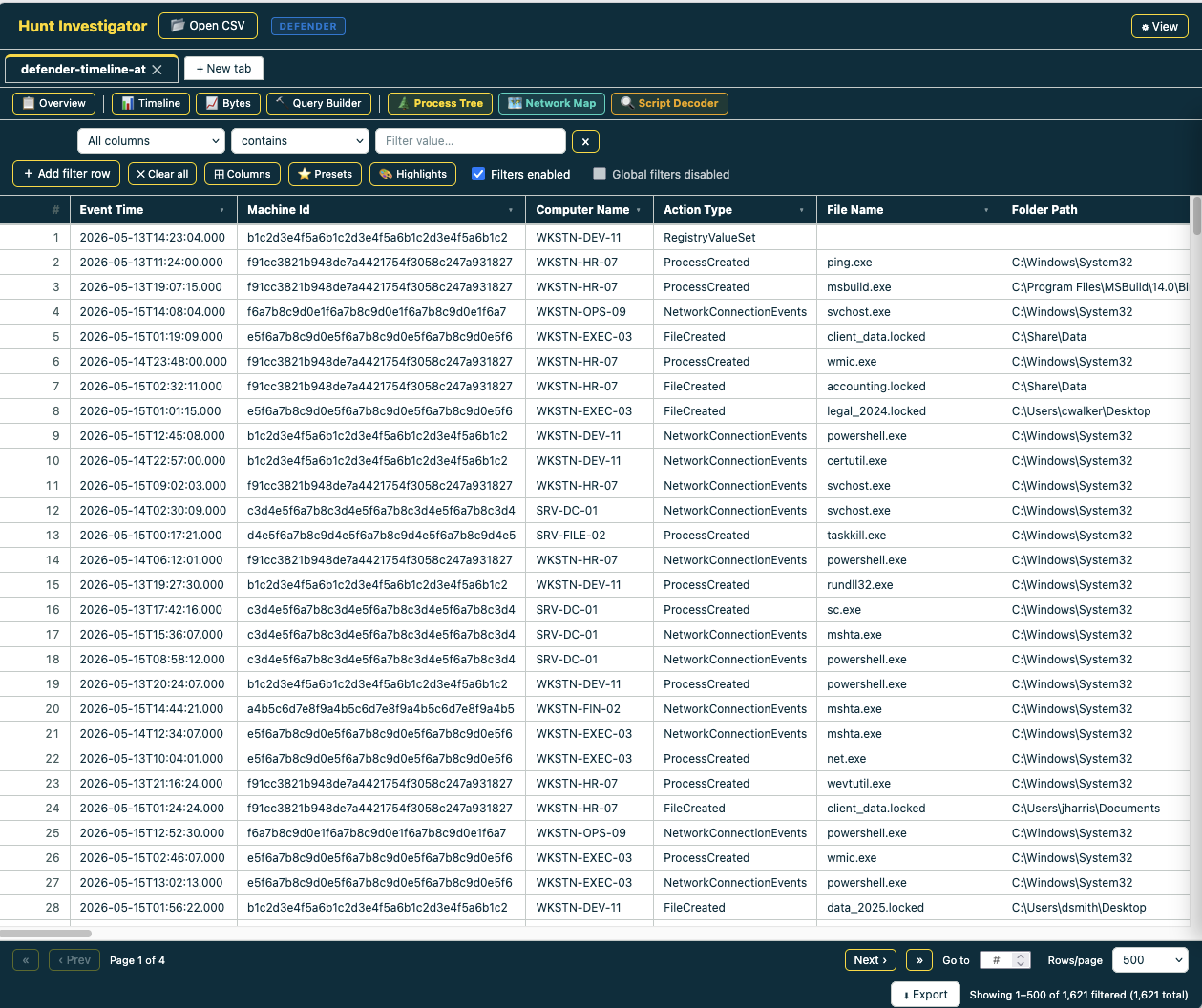Launch the Query Builder

pos(319,103)
